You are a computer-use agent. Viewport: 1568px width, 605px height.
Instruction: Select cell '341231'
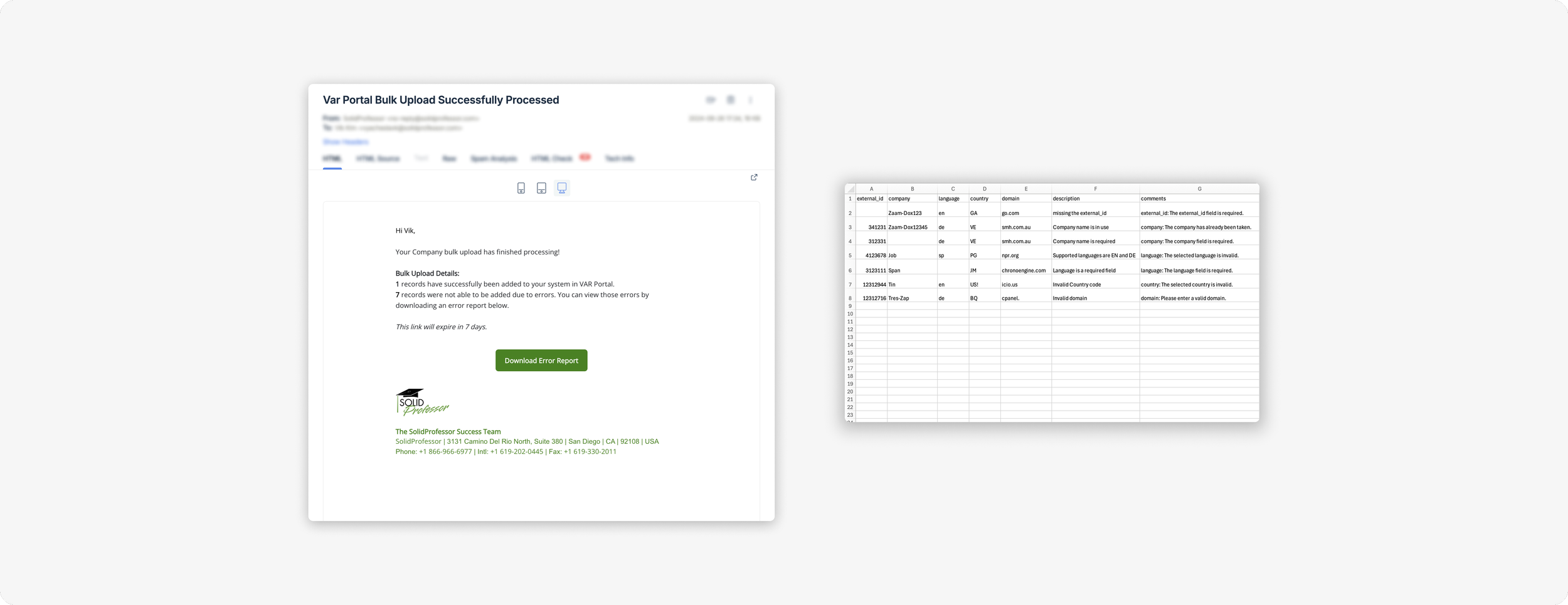click(871, 225)
